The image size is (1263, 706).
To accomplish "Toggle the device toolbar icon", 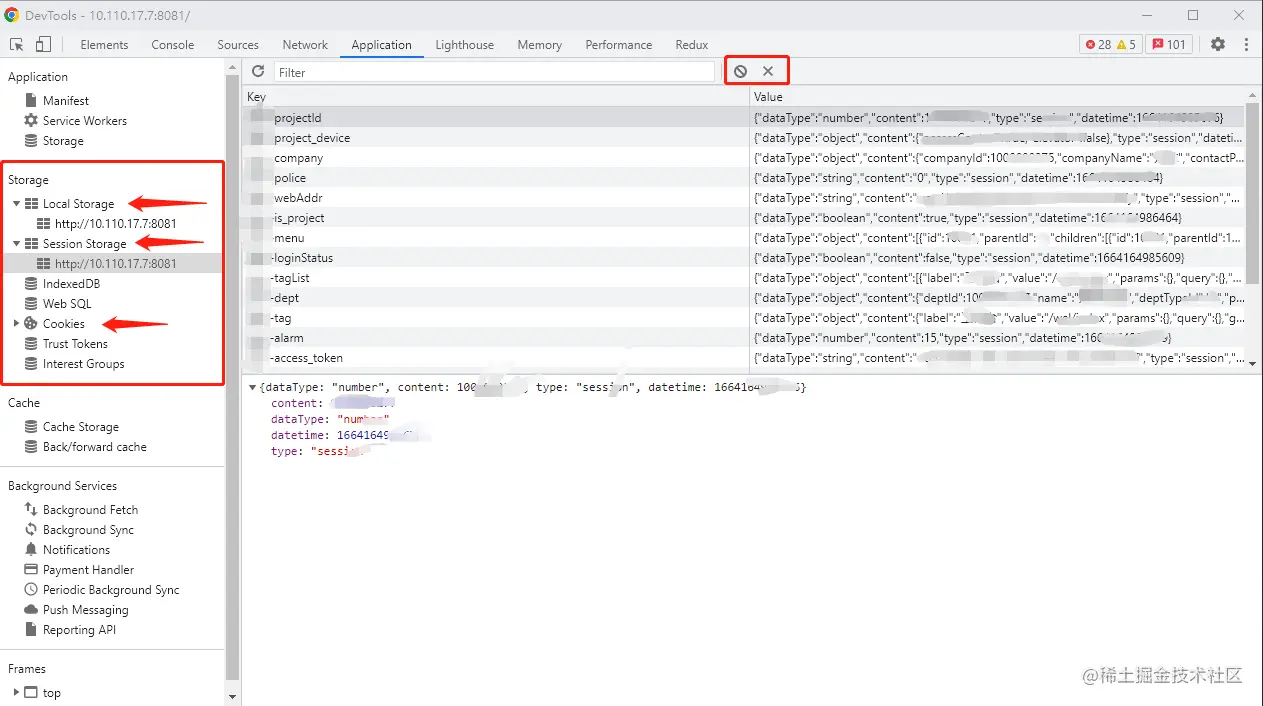I will click(43, 44).
